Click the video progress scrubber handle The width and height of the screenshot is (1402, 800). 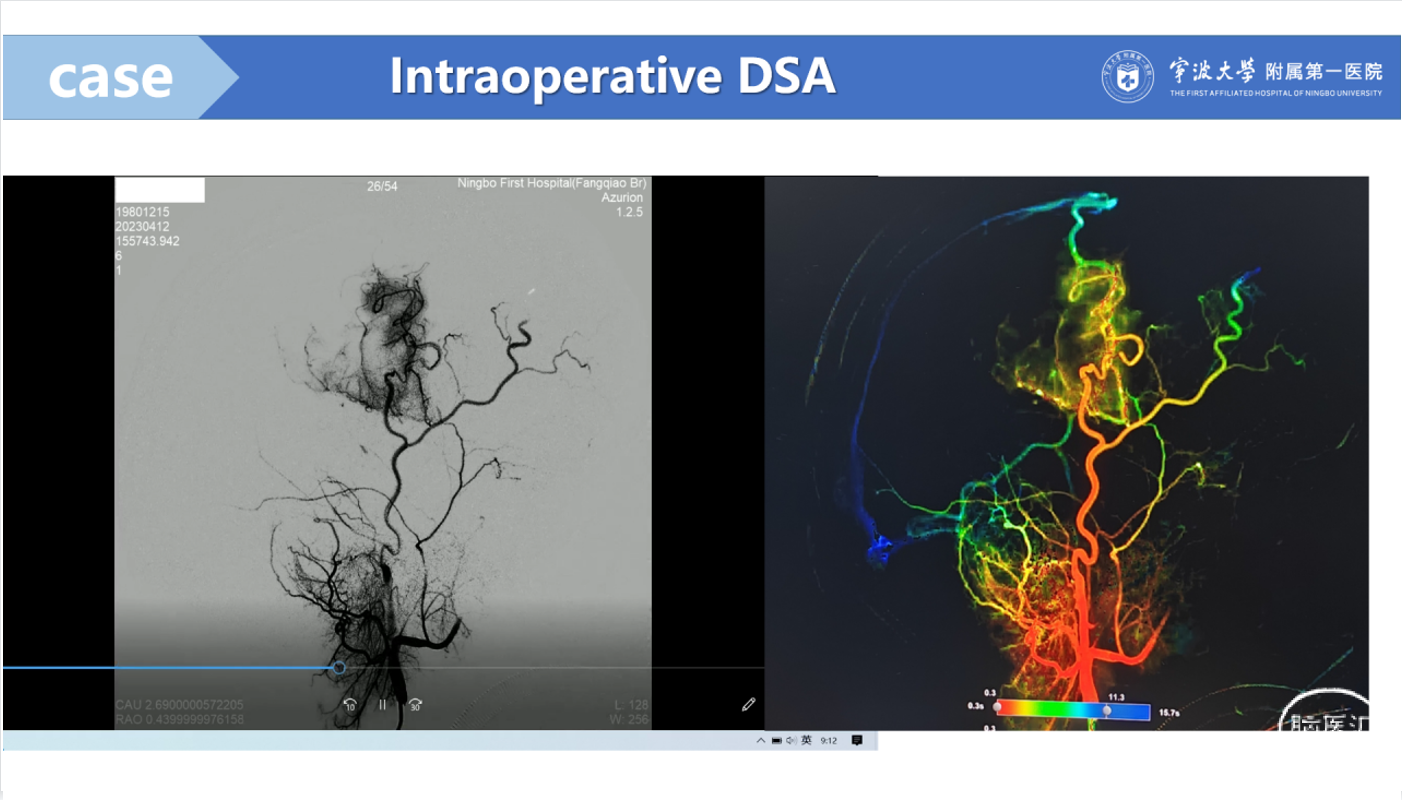tap(339, 667)
